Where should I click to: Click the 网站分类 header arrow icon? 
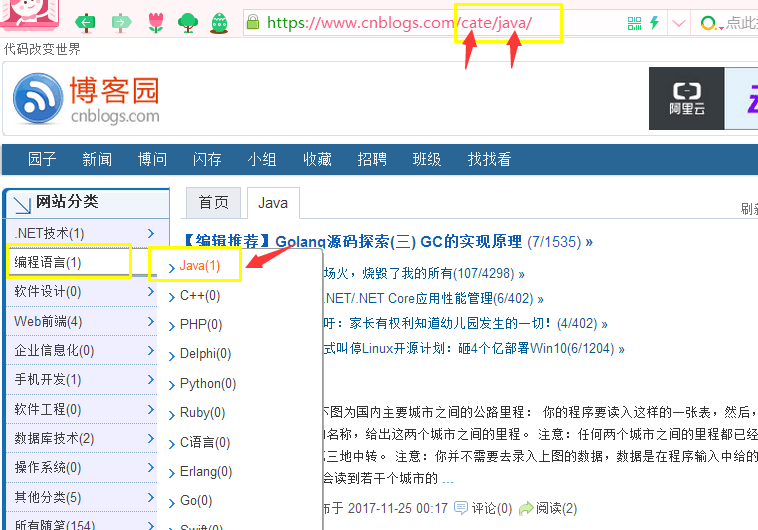[22, 205]
